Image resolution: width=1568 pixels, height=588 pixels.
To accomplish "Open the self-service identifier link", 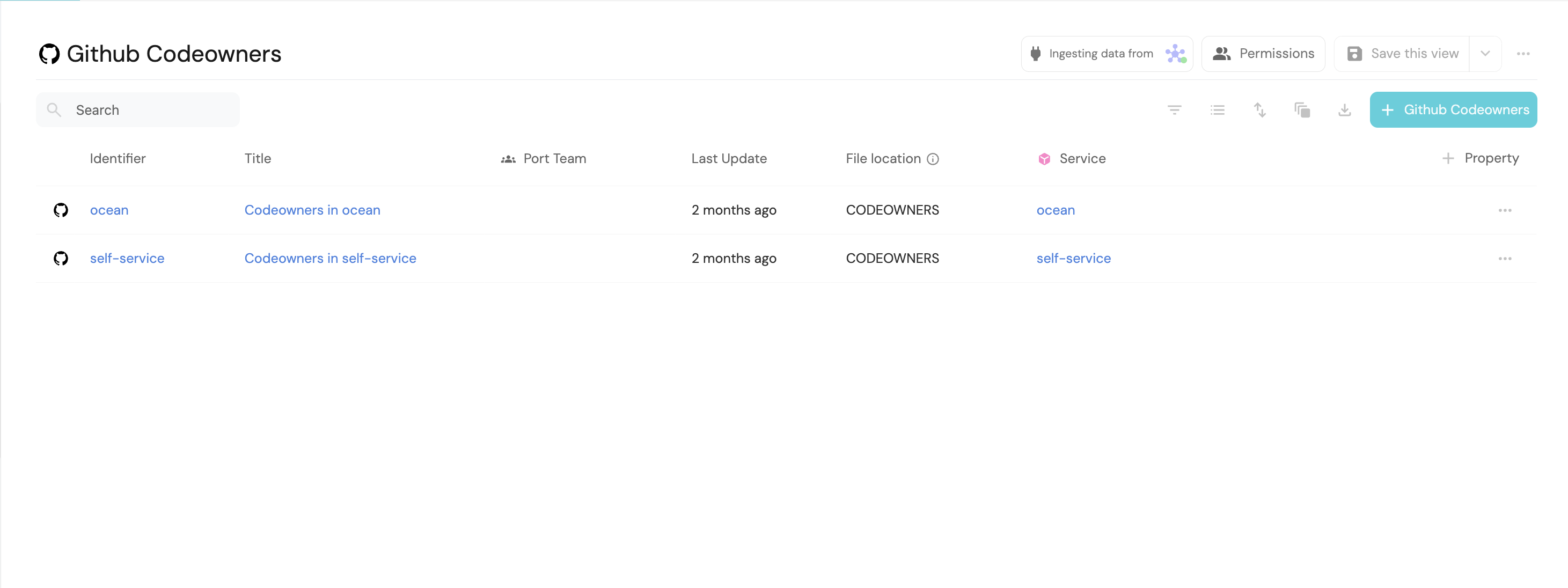I will (127, 258).
